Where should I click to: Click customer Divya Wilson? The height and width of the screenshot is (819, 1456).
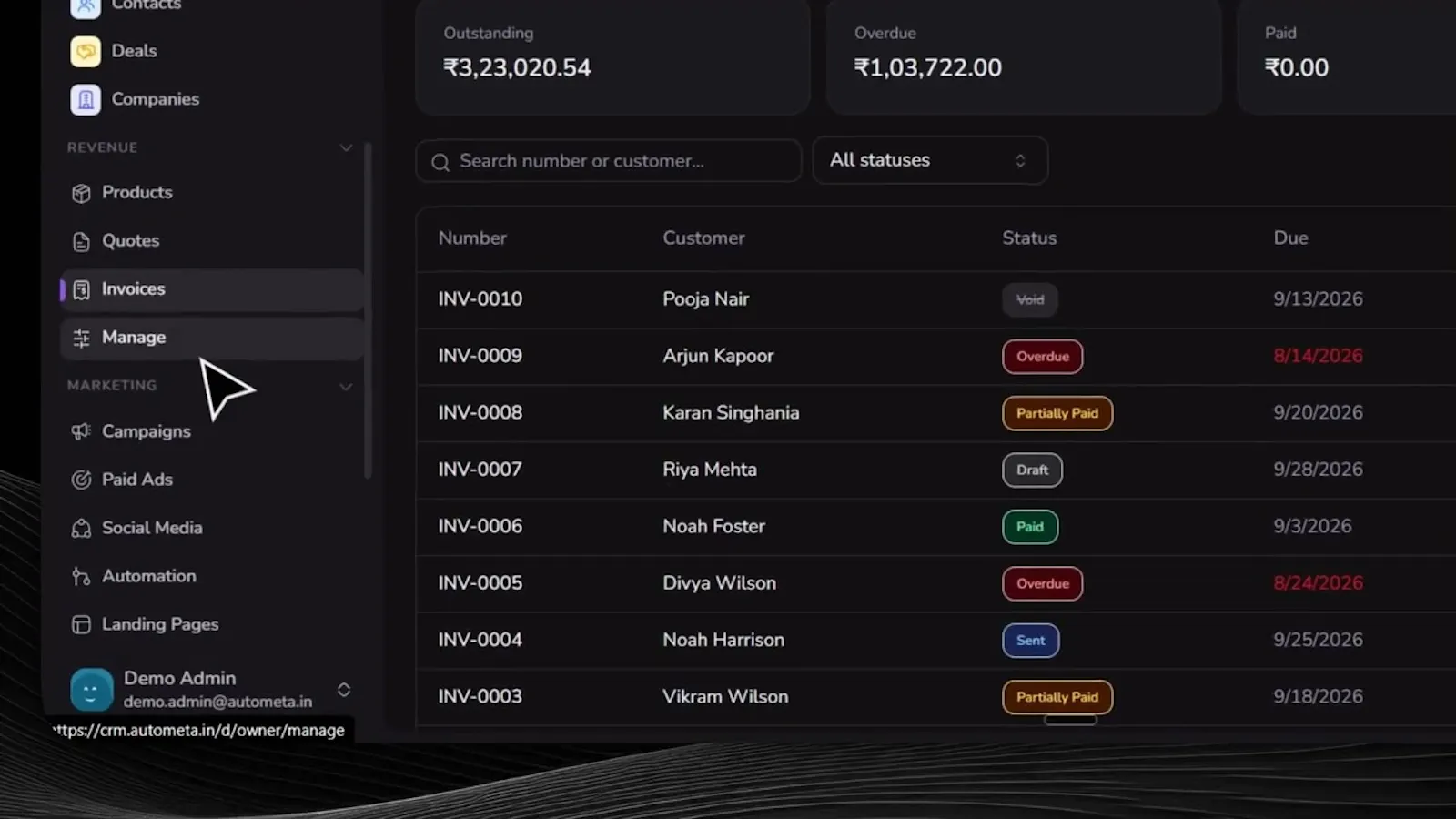click(x=719, y=583)
